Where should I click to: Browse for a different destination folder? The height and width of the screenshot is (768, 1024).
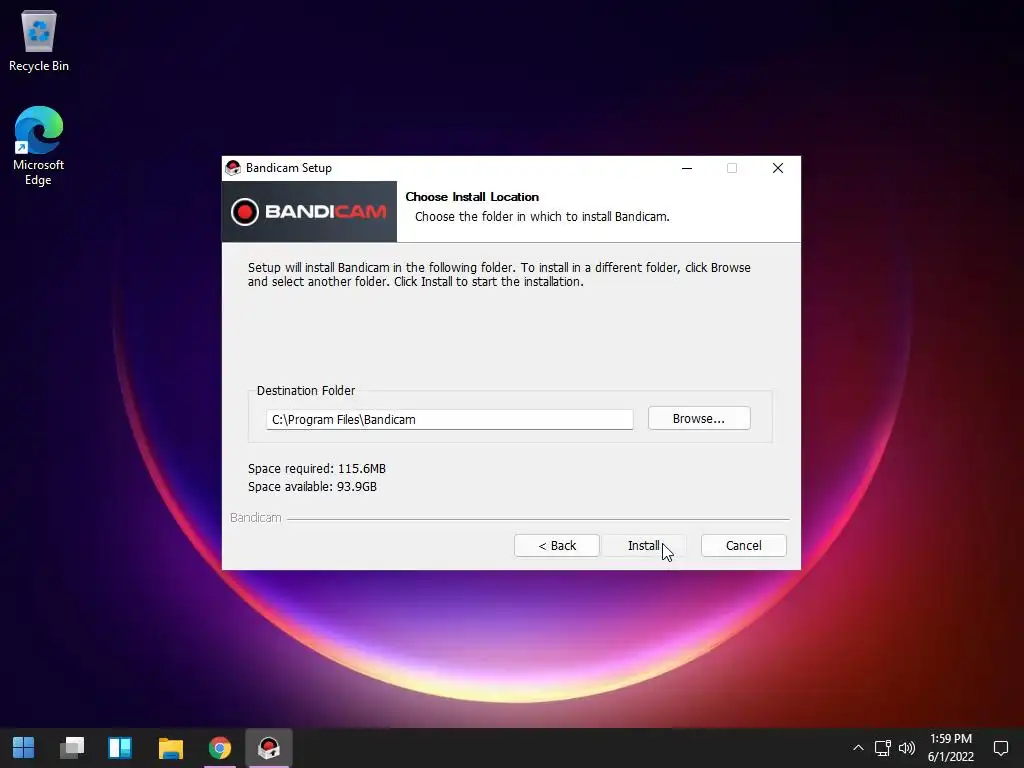[x=699, y=419]
